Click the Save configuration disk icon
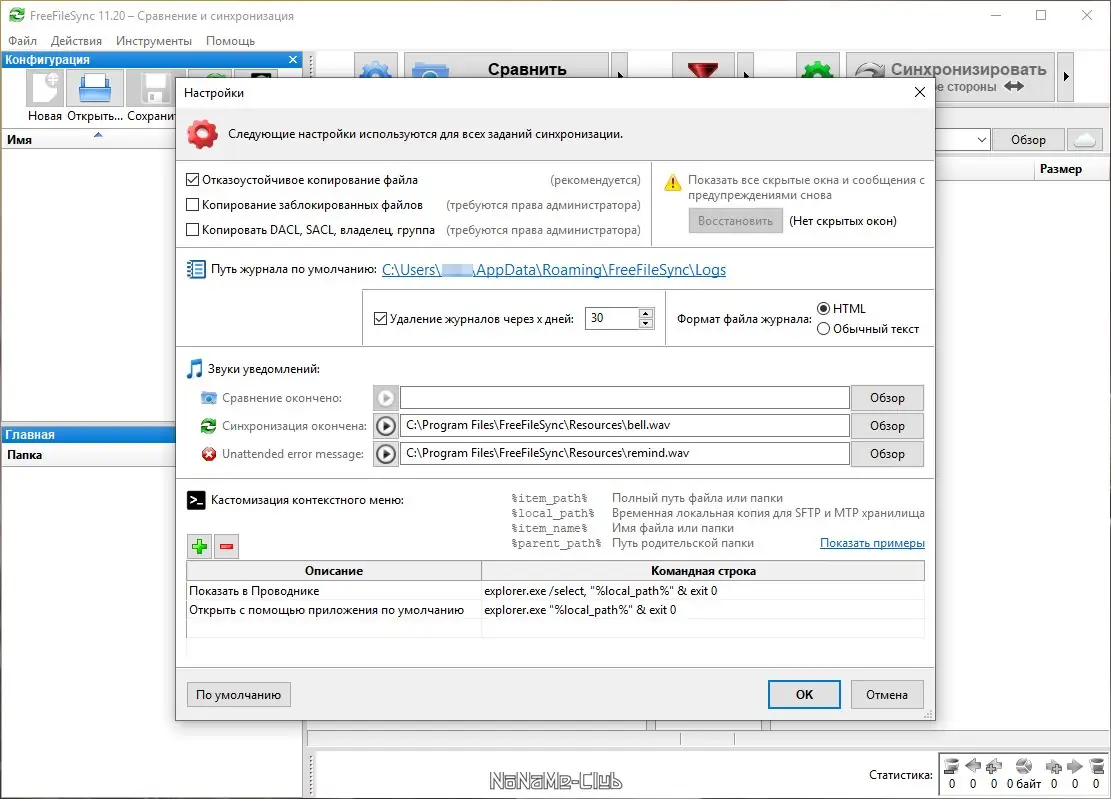 point(154,89)
